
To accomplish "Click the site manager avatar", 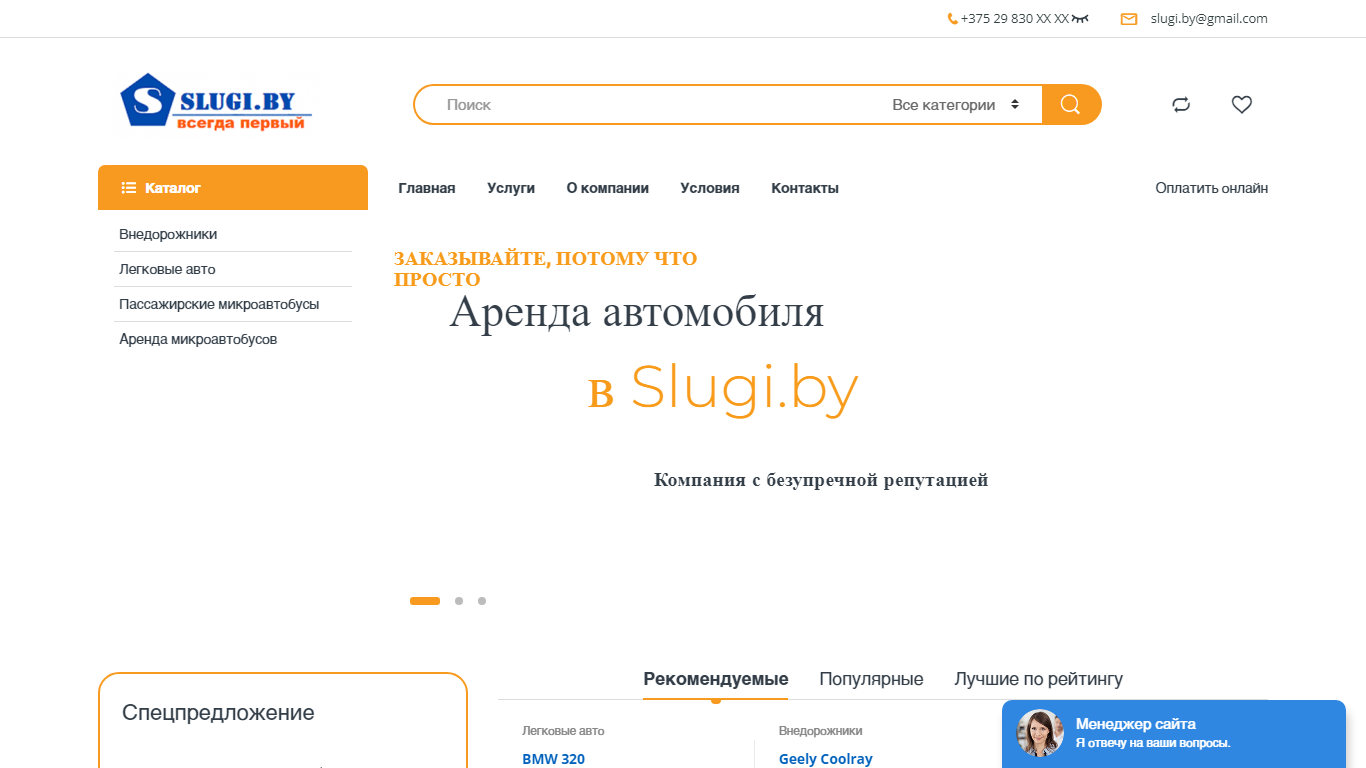I will 1040,734.
